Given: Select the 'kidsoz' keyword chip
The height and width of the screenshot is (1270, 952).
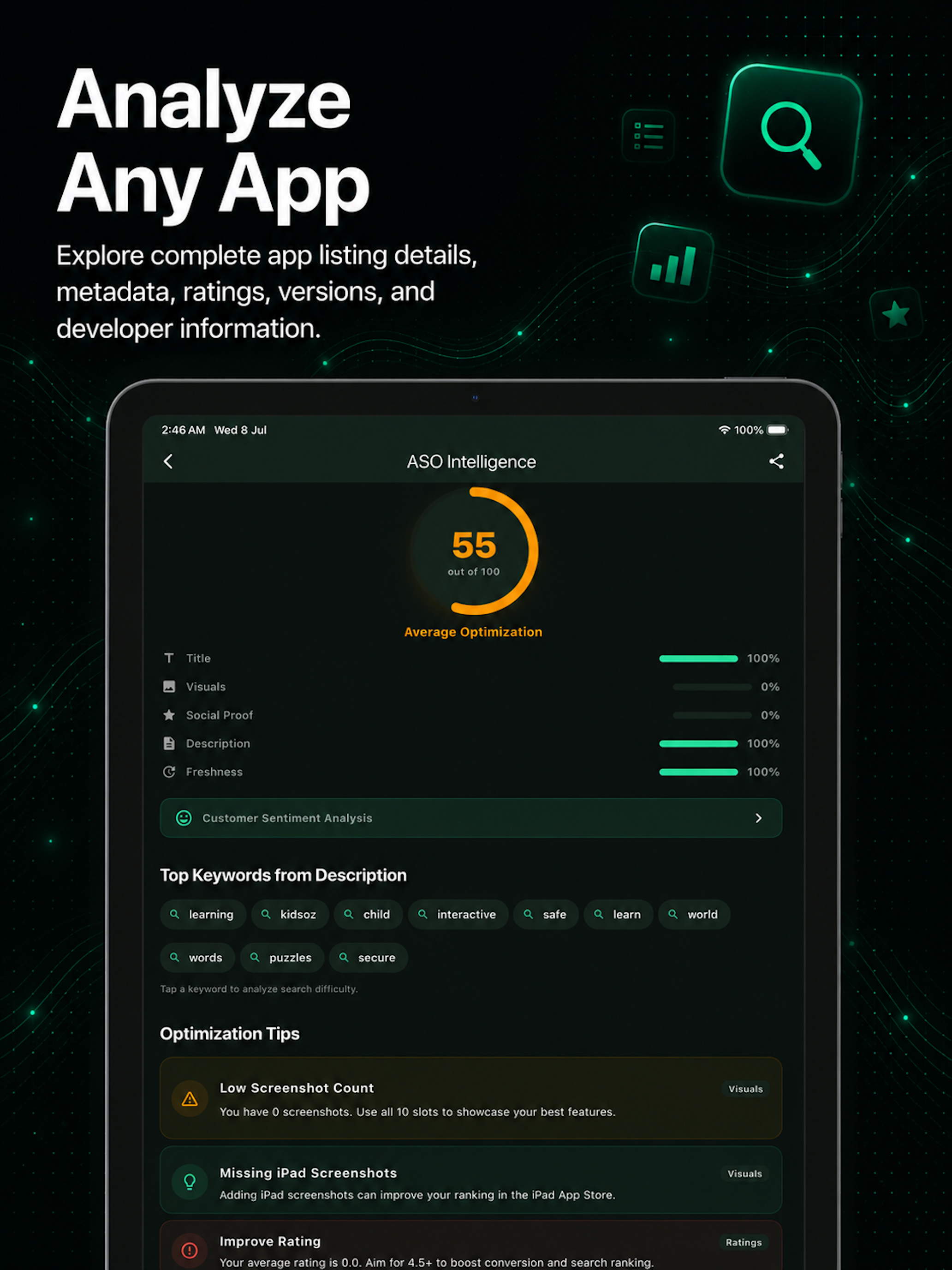Looking at the screenshot, I should (x=291, y=914).
